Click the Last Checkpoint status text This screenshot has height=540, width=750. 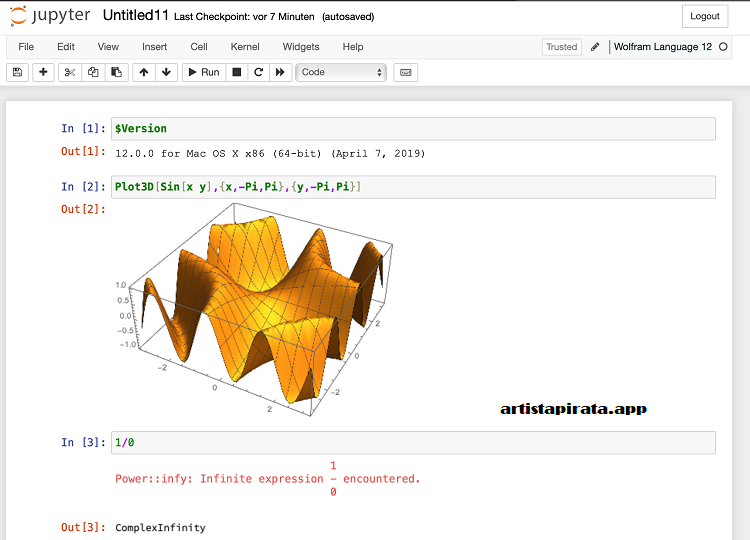click(244, 17)
